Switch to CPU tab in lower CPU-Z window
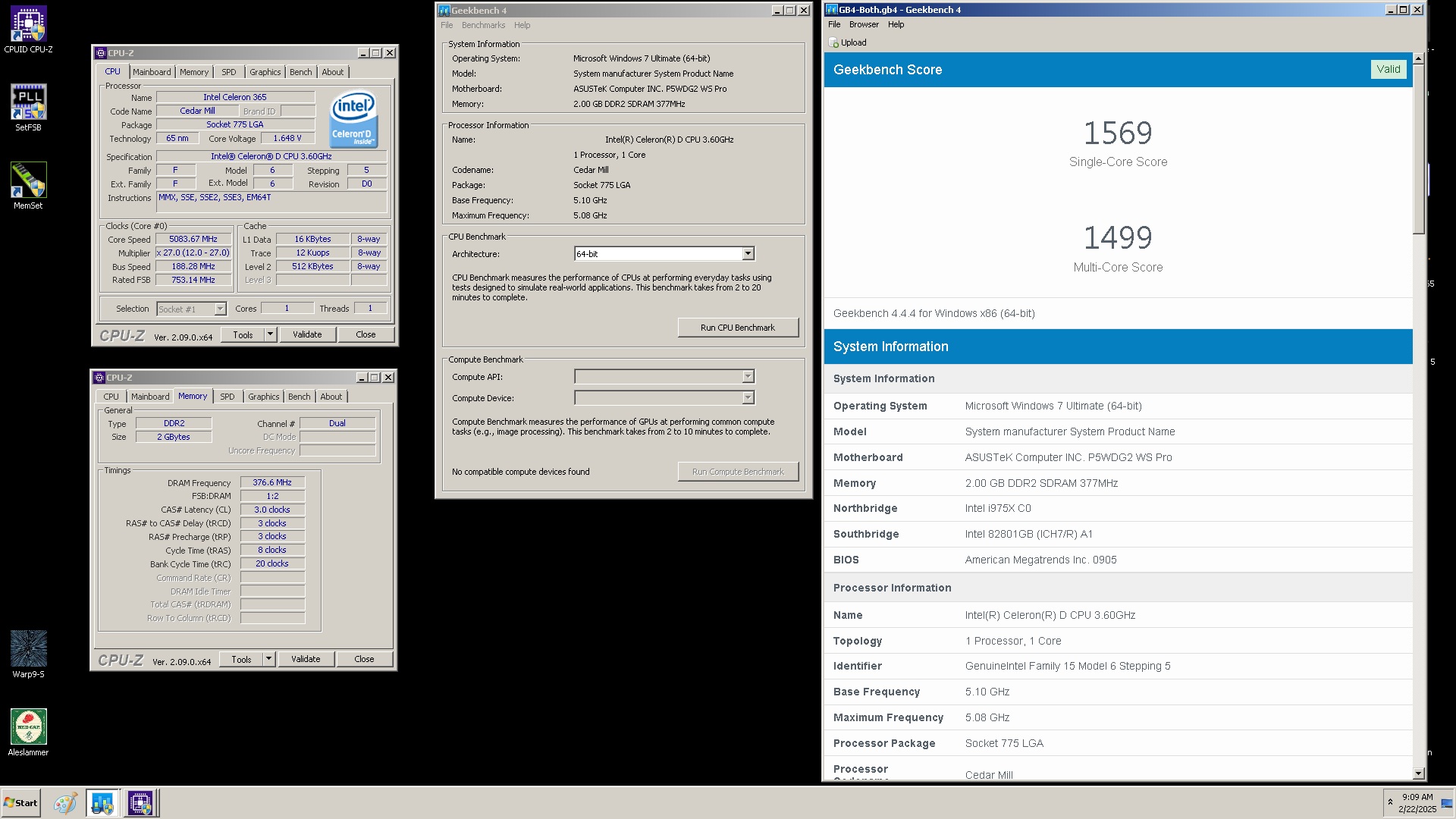The height and width of the screenshot is (819, 1456). [111, 397]
